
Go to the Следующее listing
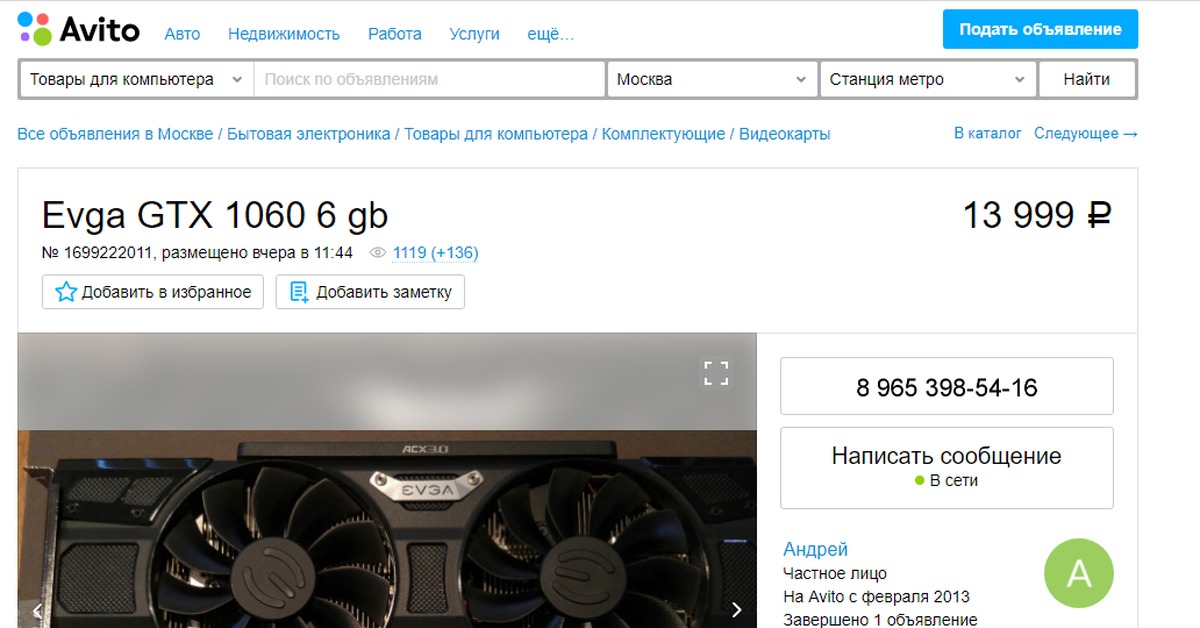[x=1086, y=133]
